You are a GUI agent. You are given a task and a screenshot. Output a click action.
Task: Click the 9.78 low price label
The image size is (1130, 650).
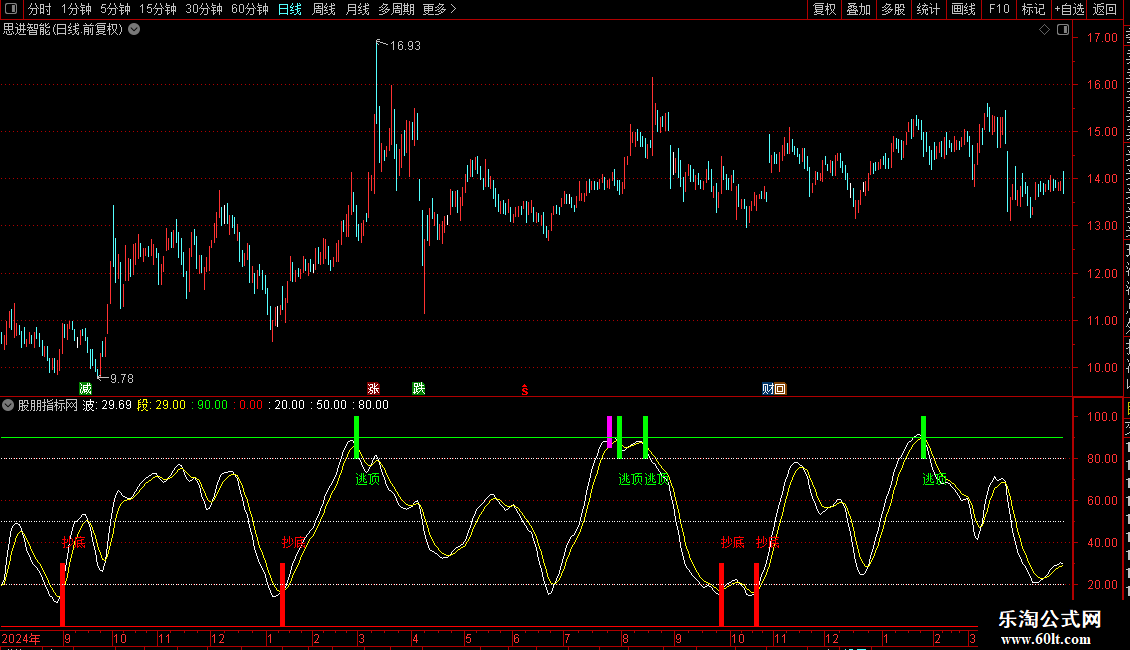tap(122, 378)
